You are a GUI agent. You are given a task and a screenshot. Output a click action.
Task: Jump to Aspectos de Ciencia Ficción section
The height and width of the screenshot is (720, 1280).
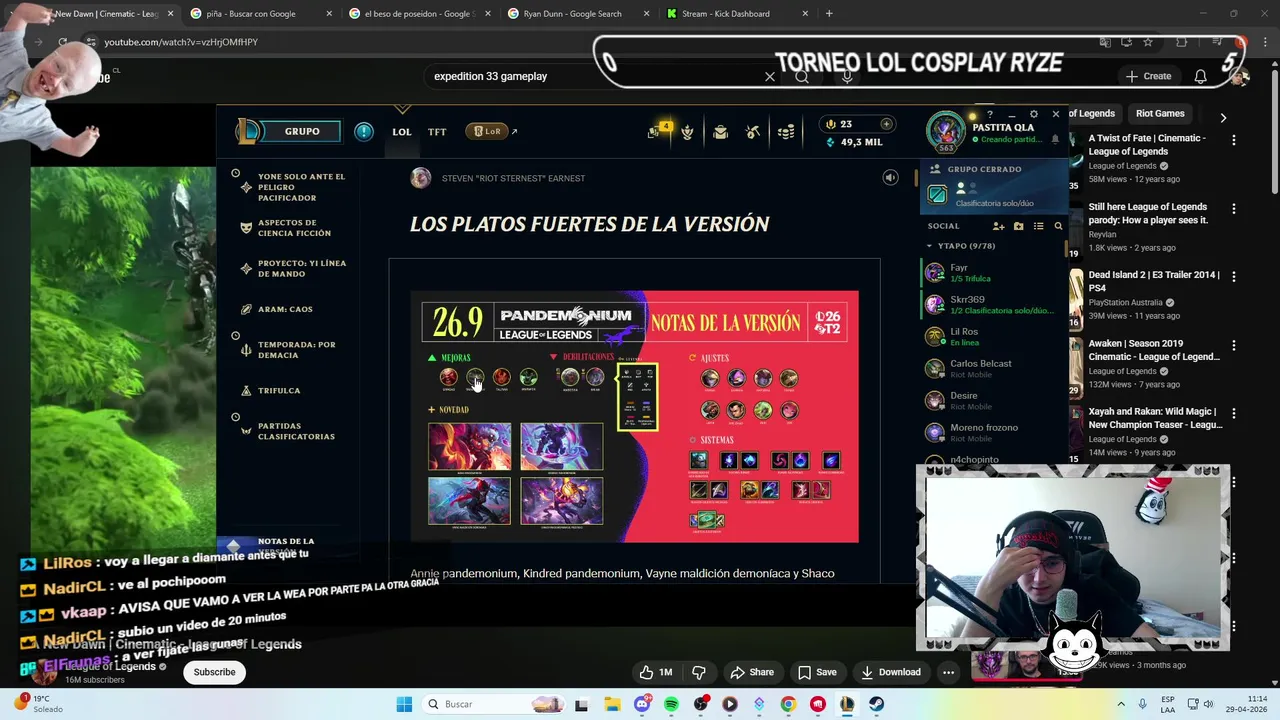pos(294,228)
